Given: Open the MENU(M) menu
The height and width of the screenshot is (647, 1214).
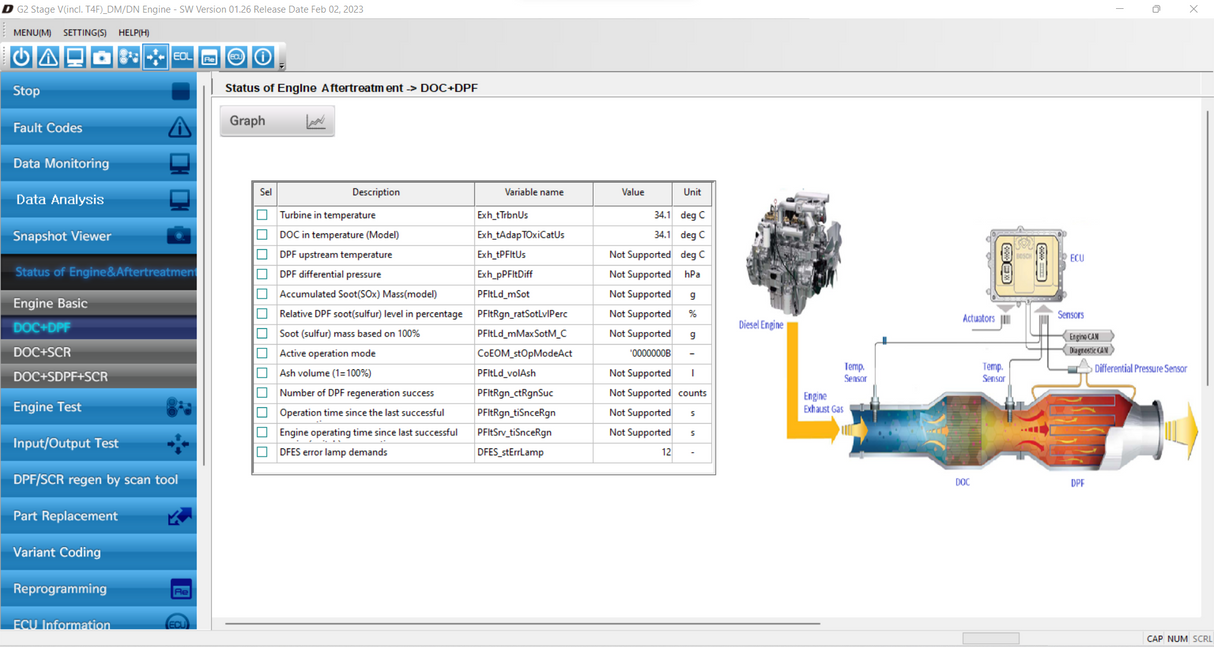Looking at the screenshot, I should [31, 32].
